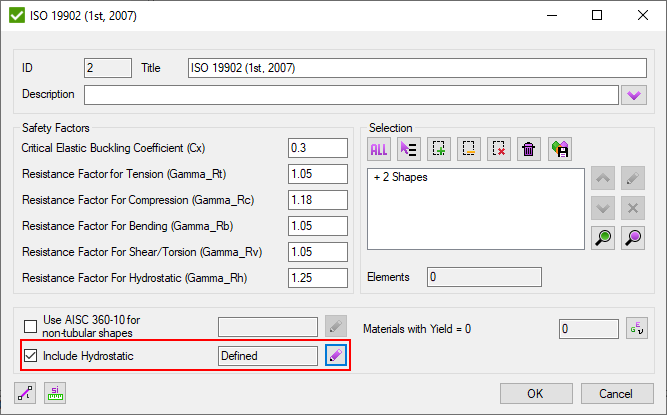
Task: Select ALL elements in Selection toolbar
Action: click(x=379, y=149)
